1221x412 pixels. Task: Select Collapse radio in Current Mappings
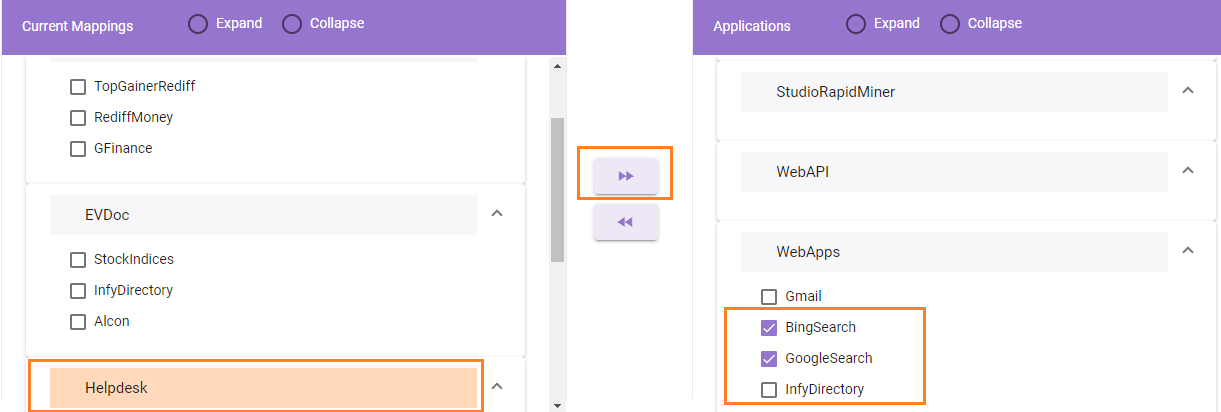(292, 24)
